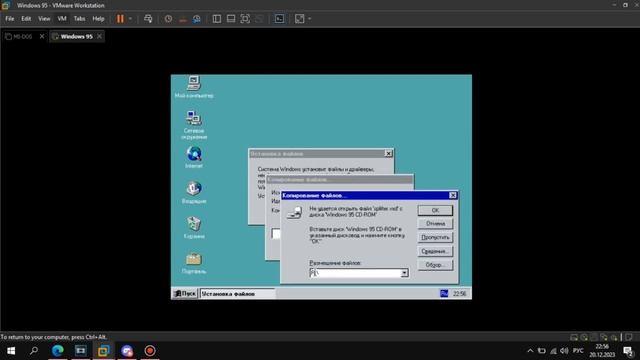This screenshot has width=640, height=360.
Task: Close the front file copy dialog
Action: point(453,196)
